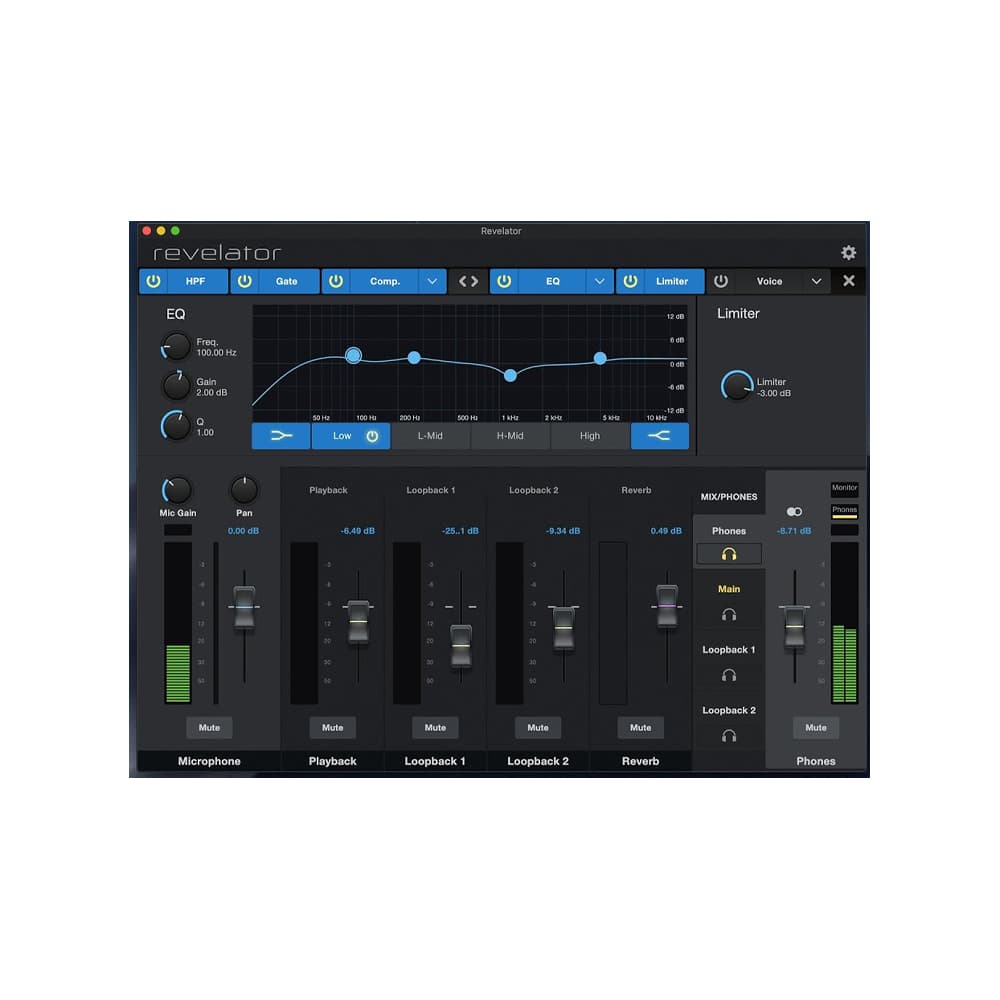The image size is (1000, 1000).
Task: Select the Limiter tab
Action: pos(672,281)
